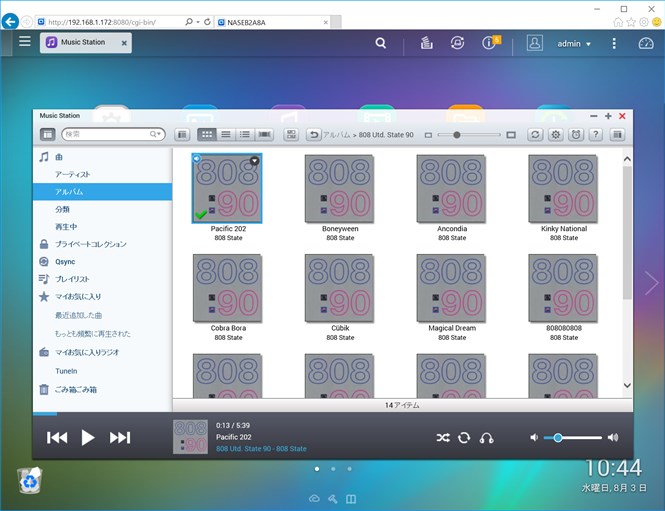665x511 pixels.
Task: Adjust the thumbnail size slider
Action: [x=456, y=135]
